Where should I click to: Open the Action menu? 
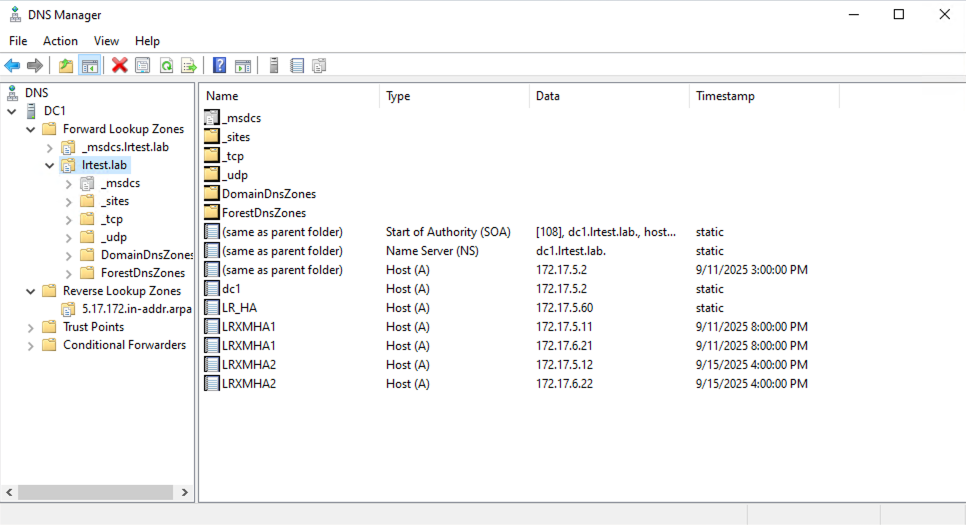pos(60,41)
